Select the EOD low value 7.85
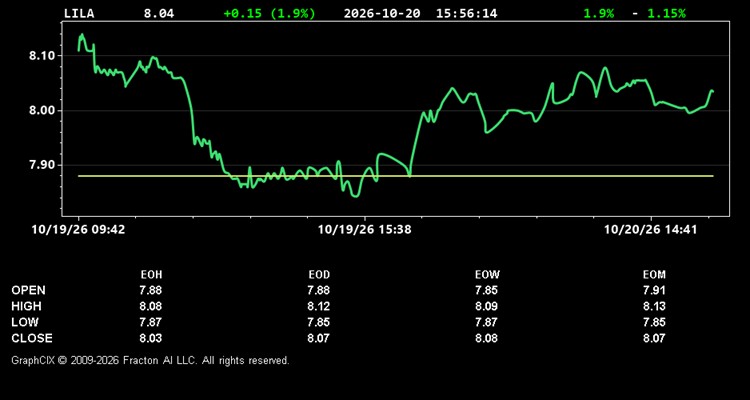750x400 pixels. tap(319, 322)
